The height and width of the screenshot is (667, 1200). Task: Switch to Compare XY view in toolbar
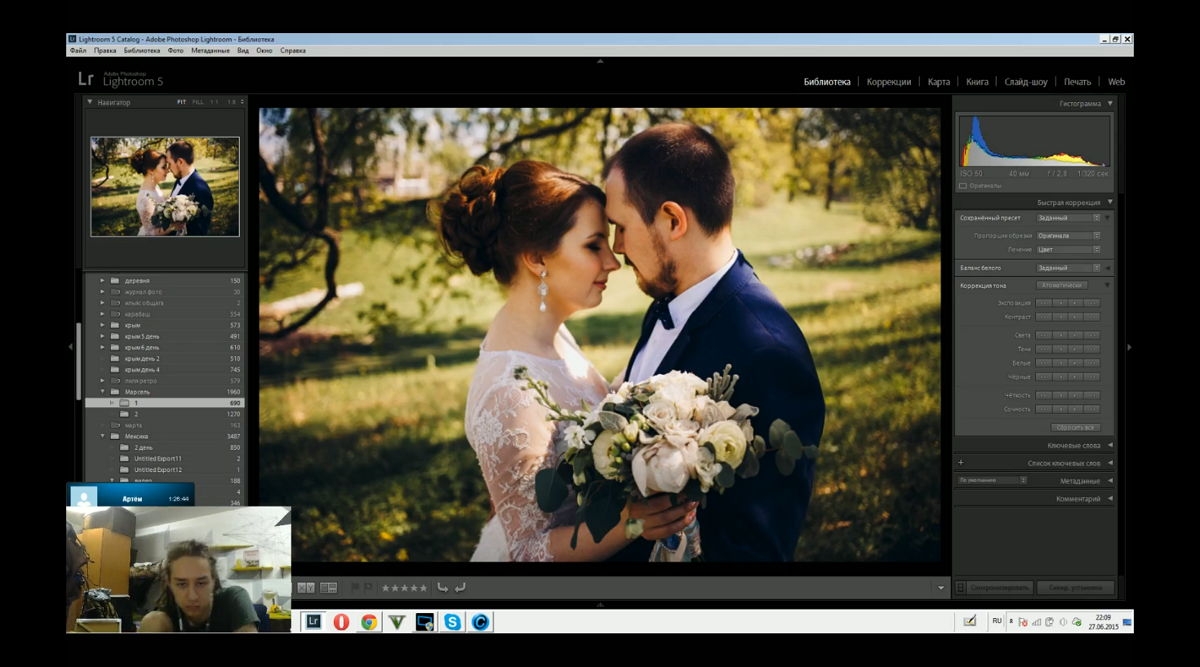point(306,588)
